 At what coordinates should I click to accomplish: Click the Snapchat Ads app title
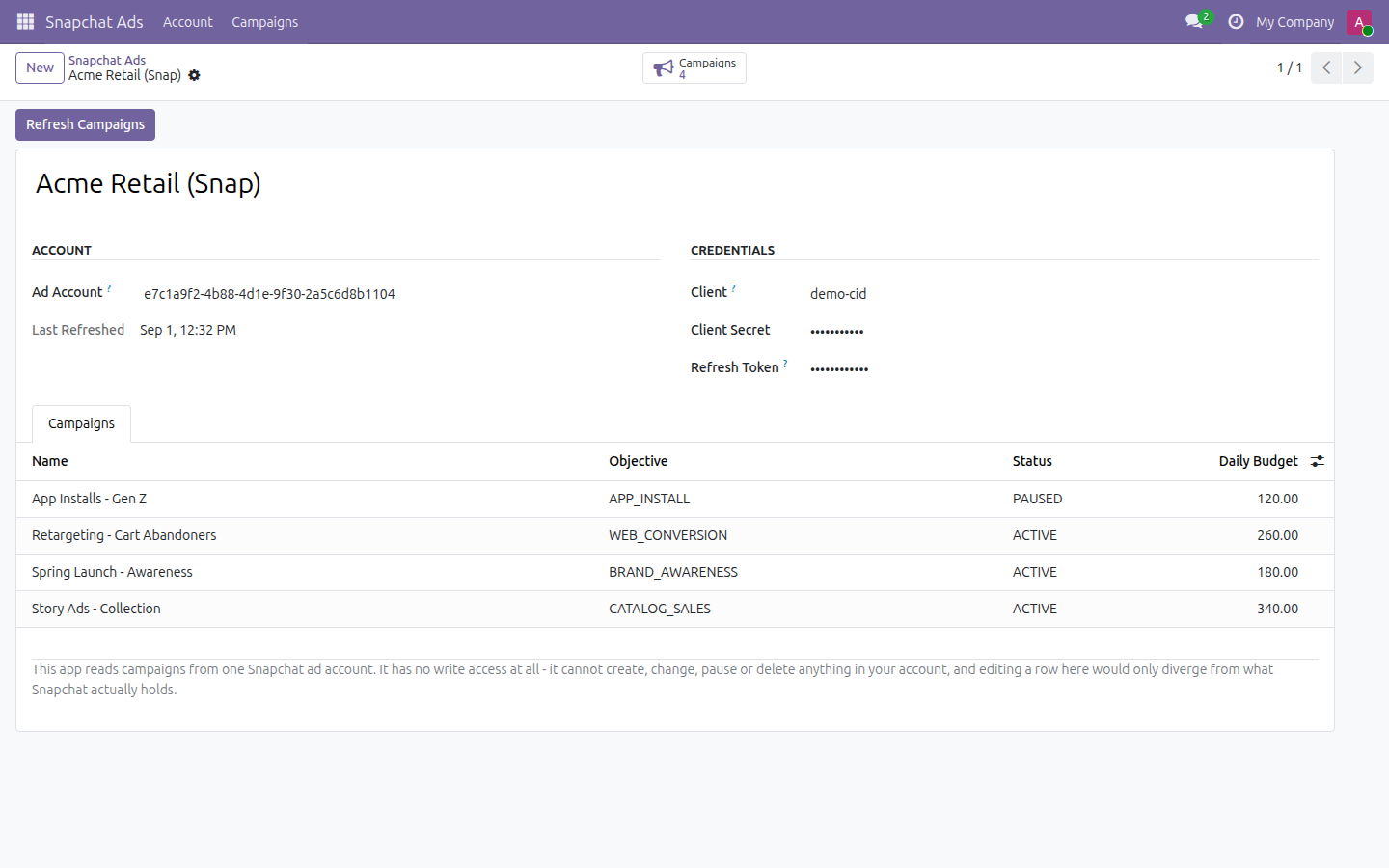pos(95,21)
